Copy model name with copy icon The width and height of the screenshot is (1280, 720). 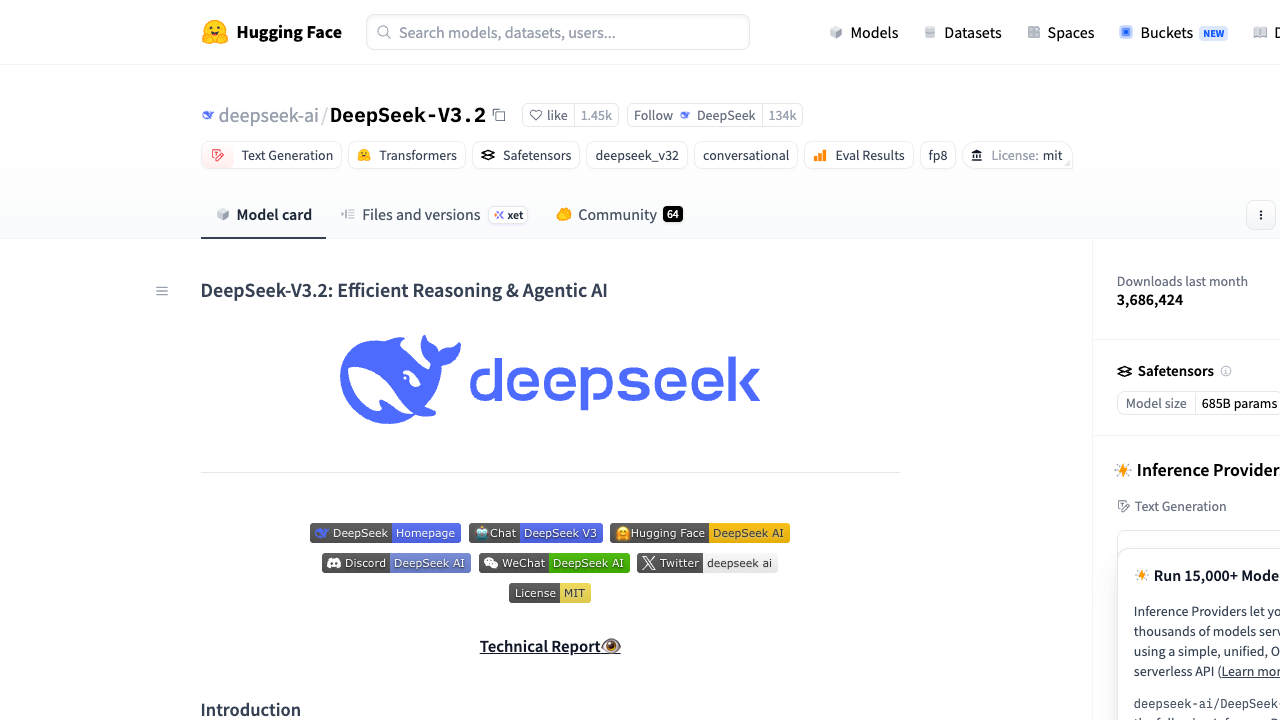[x=500, y=115]
